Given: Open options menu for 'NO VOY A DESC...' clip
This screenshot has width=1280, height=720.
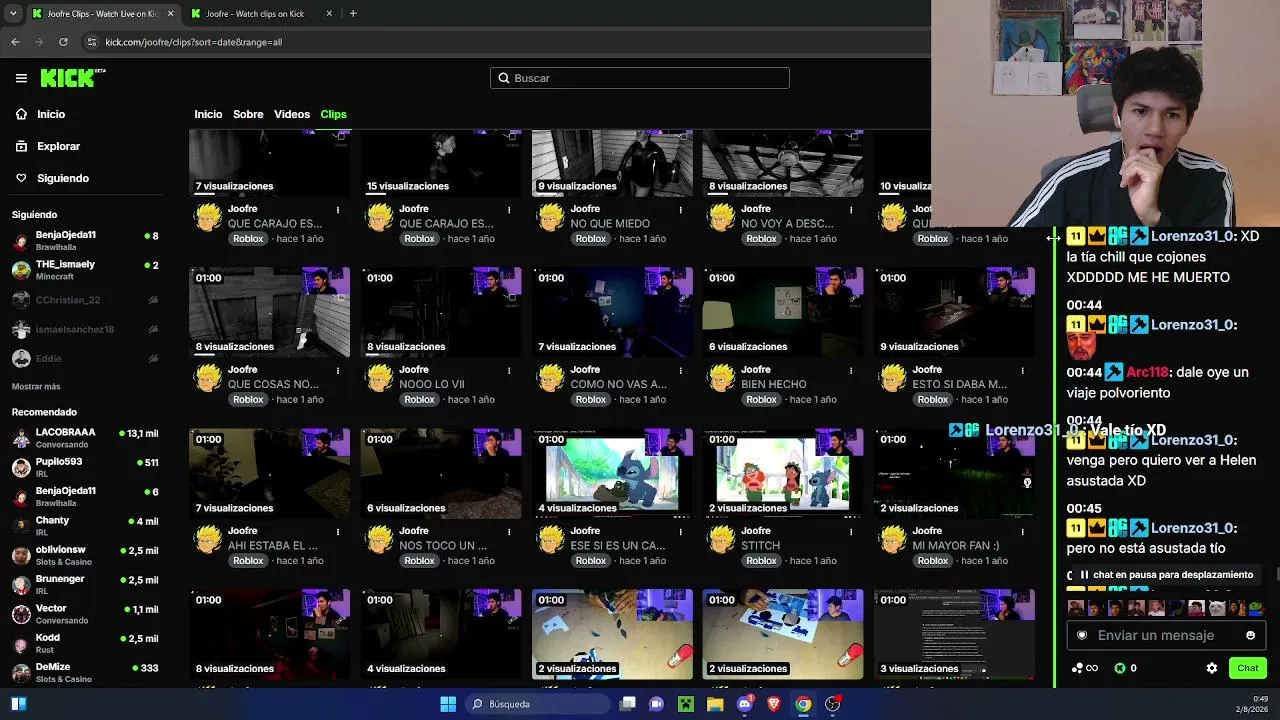Looking at the screenshot, I should (851, 209).
